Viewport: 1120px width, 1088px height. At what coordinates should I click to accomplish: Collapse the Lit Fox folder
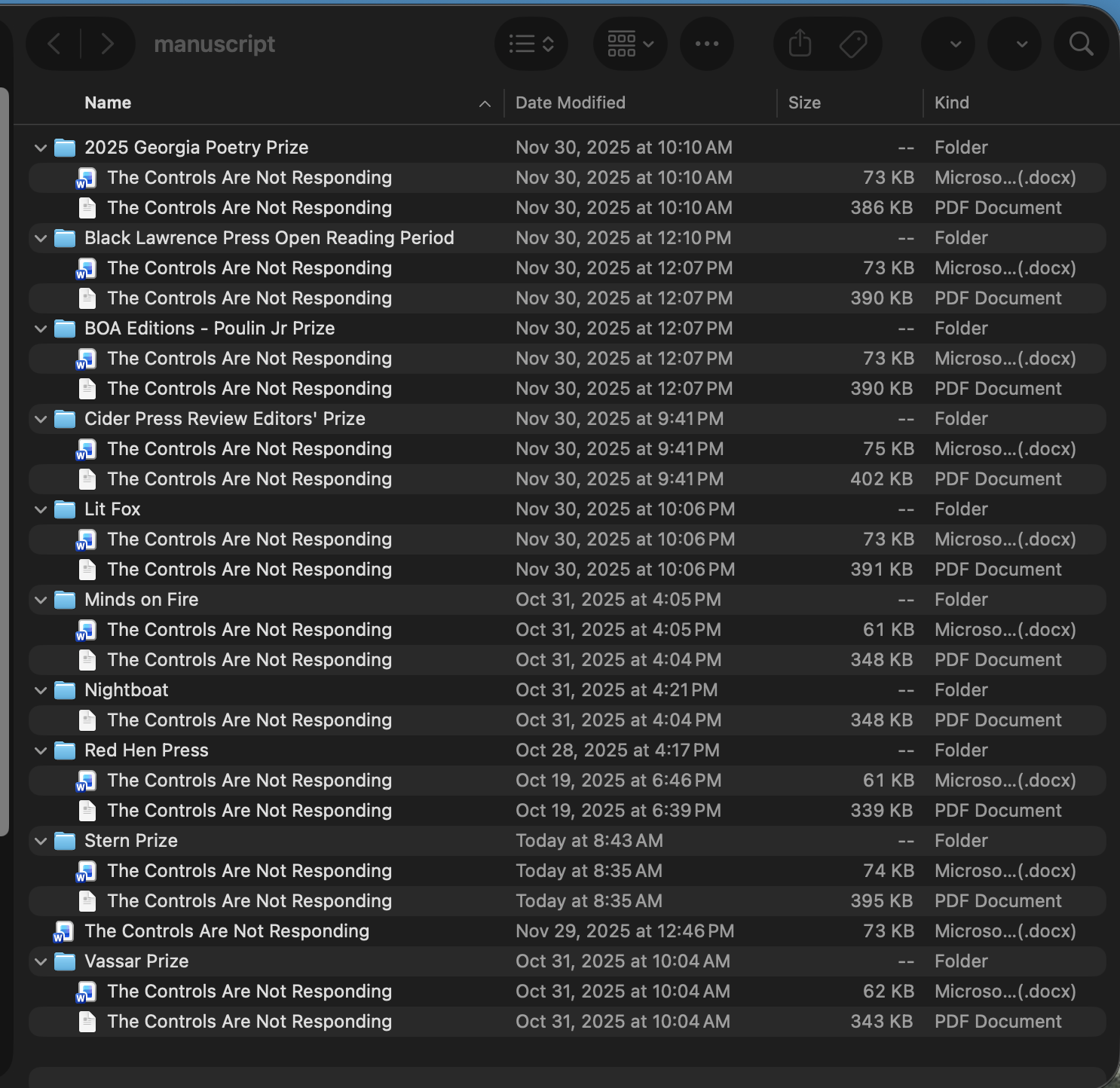coord(41,509)
